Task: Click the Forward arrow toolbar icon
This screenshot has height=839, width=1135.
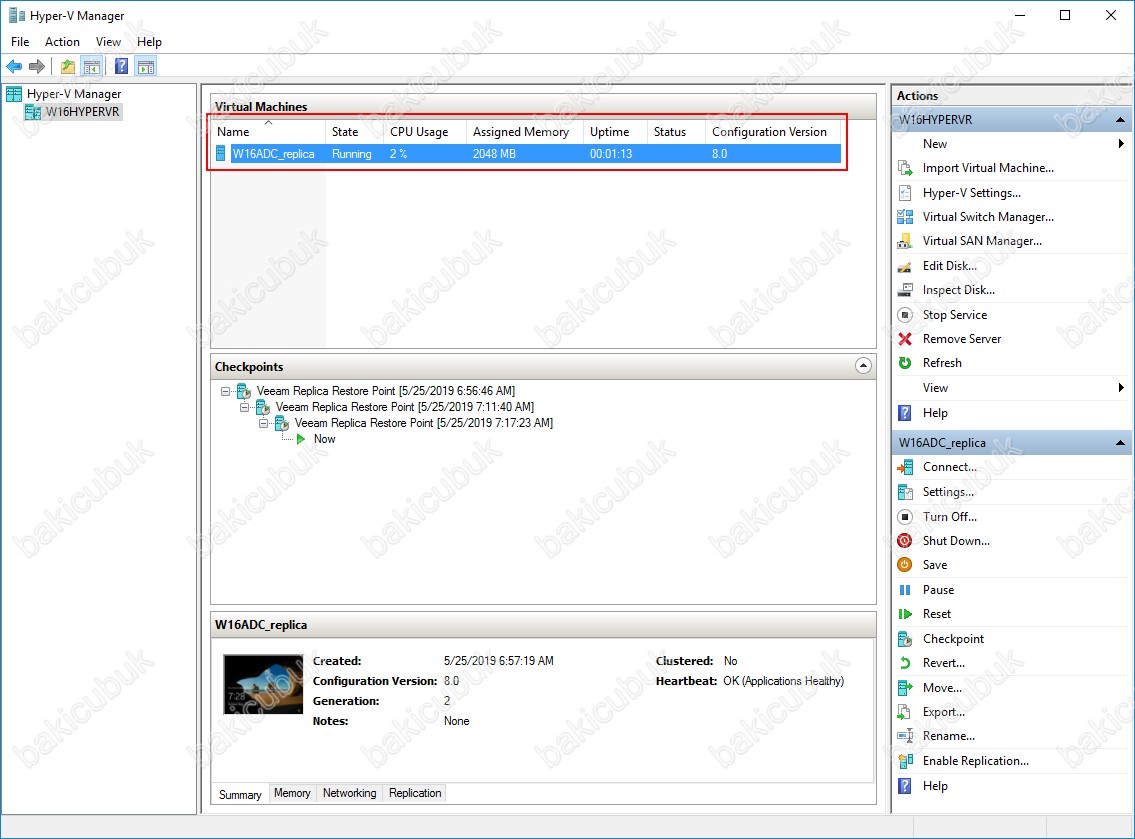Action: click(x=37, y=67)
